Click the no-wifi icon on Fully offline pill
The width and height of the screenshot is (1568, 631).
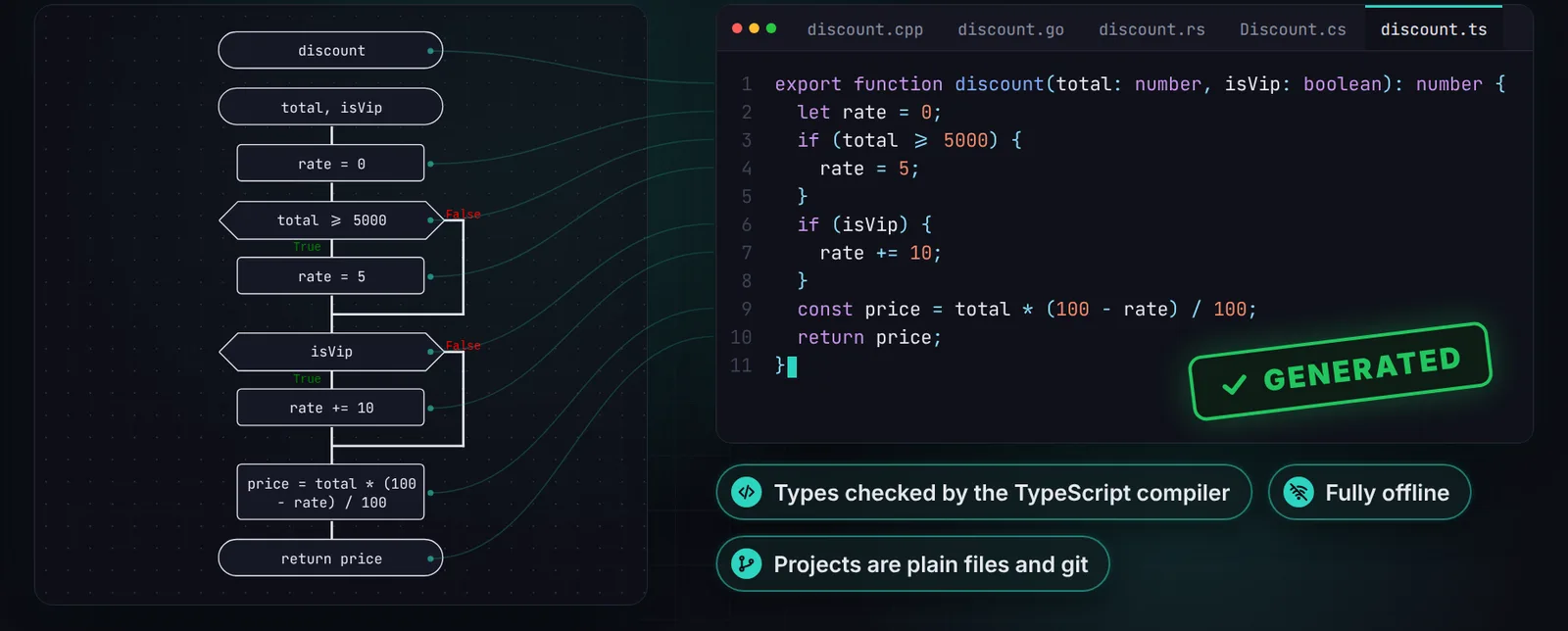1298,492
